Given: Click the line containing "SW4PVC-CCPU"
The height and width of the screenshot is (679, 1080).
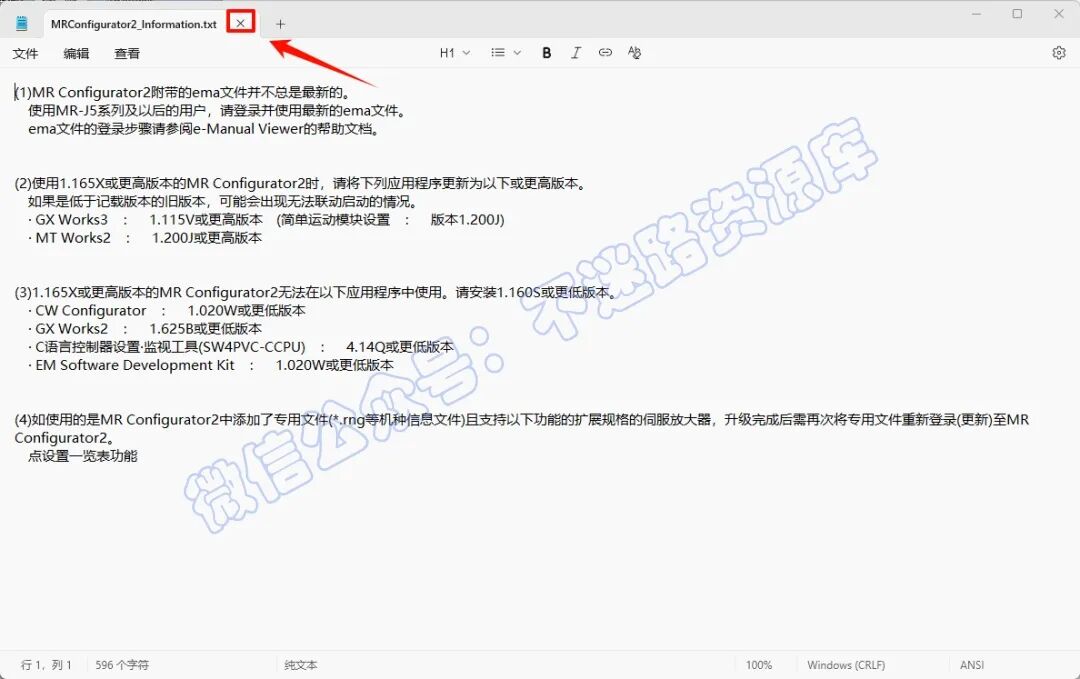Looking at the screenshot, I should tap(241, 346).
